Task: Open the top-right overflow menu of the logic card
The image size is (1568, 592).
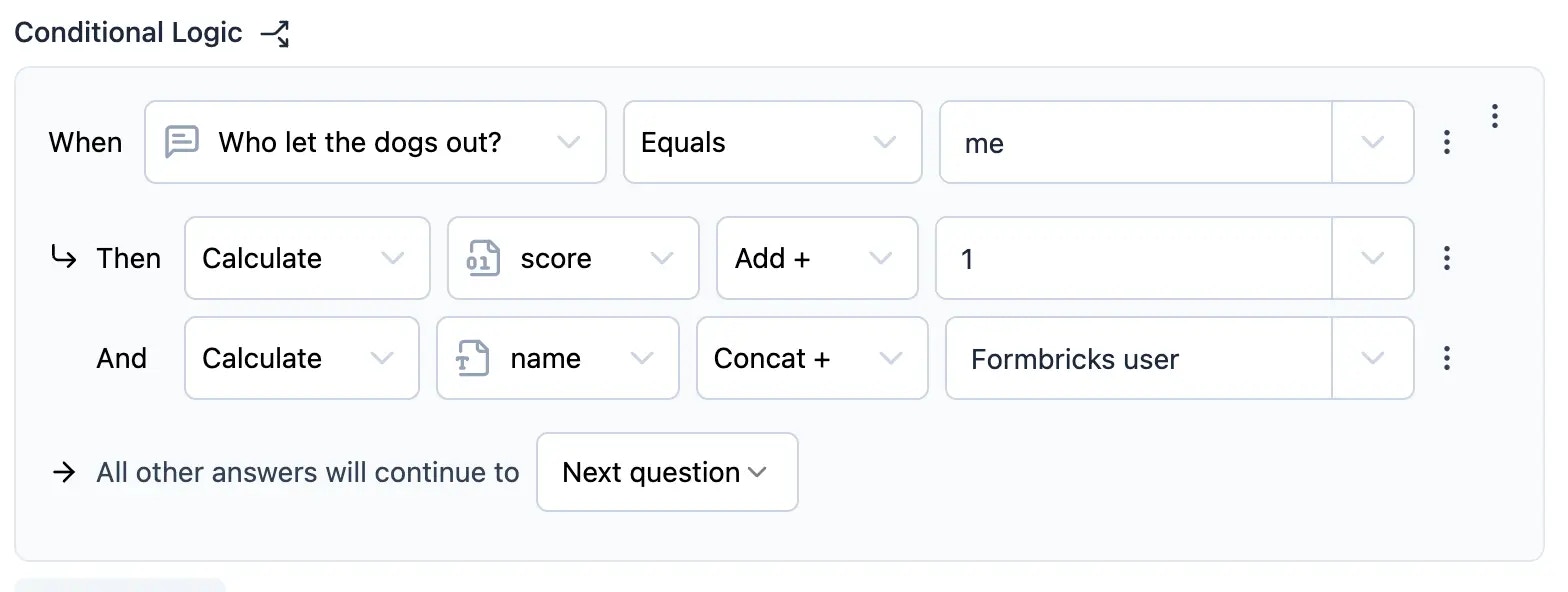Action: coord(1494,116)
